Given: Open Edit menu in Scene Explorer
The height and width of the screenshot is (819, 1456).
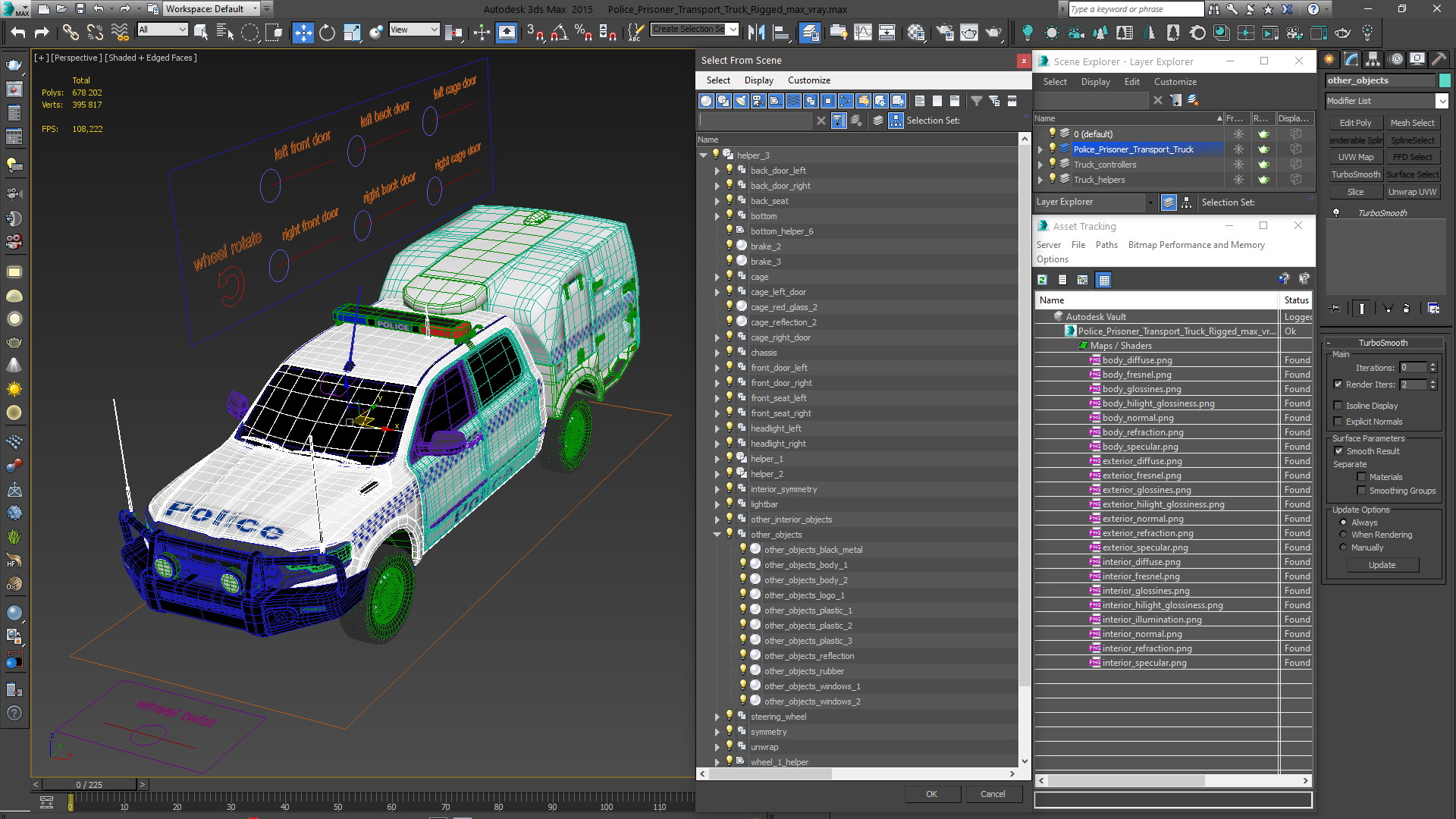Looking at the screenshot, I should coord(1131,82).
